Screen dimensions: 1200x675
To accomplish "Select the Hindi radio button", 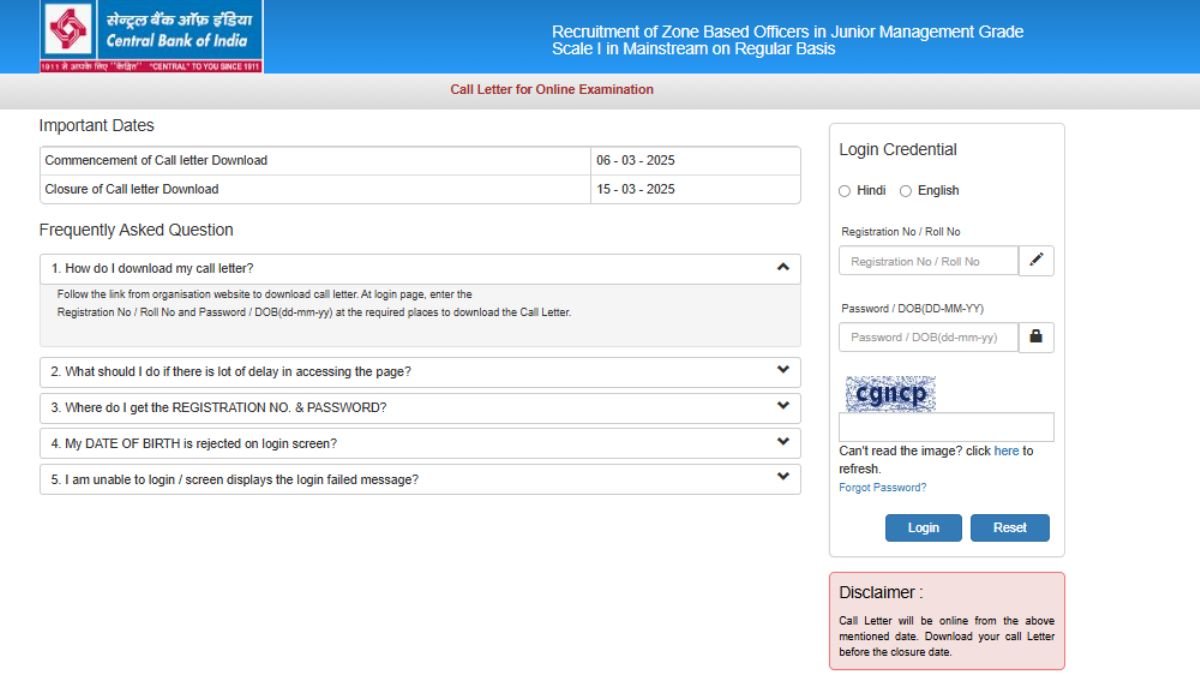I will coord(845,190).
